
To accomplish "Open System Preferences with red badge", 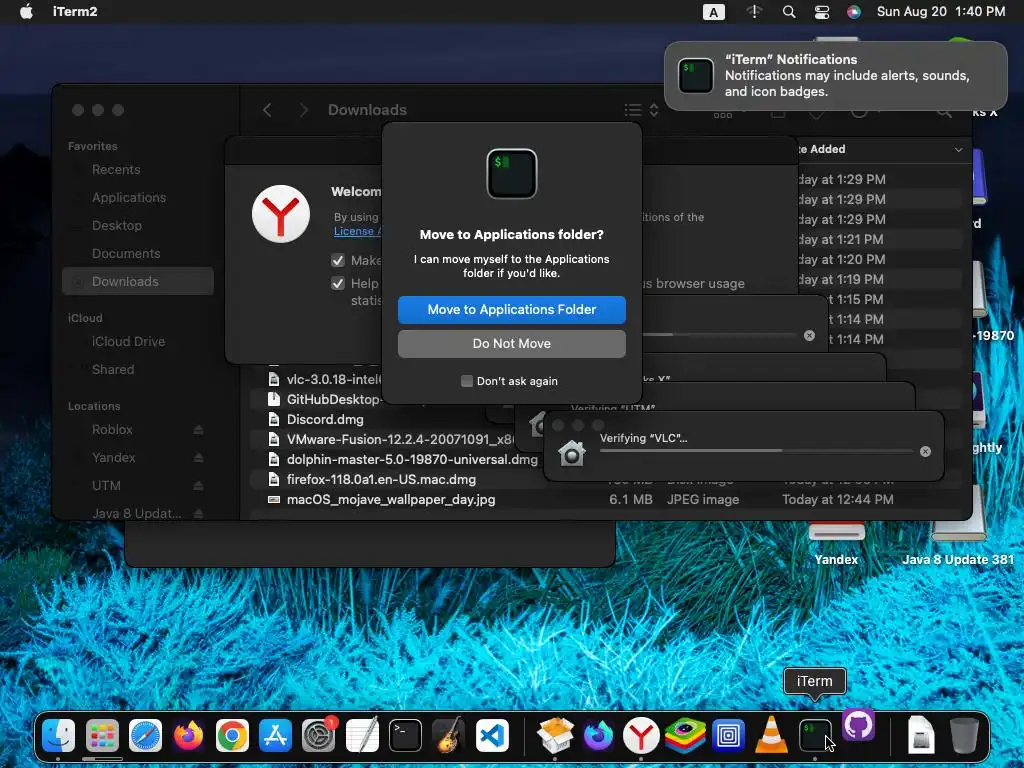I will click(x=319, y=735).
